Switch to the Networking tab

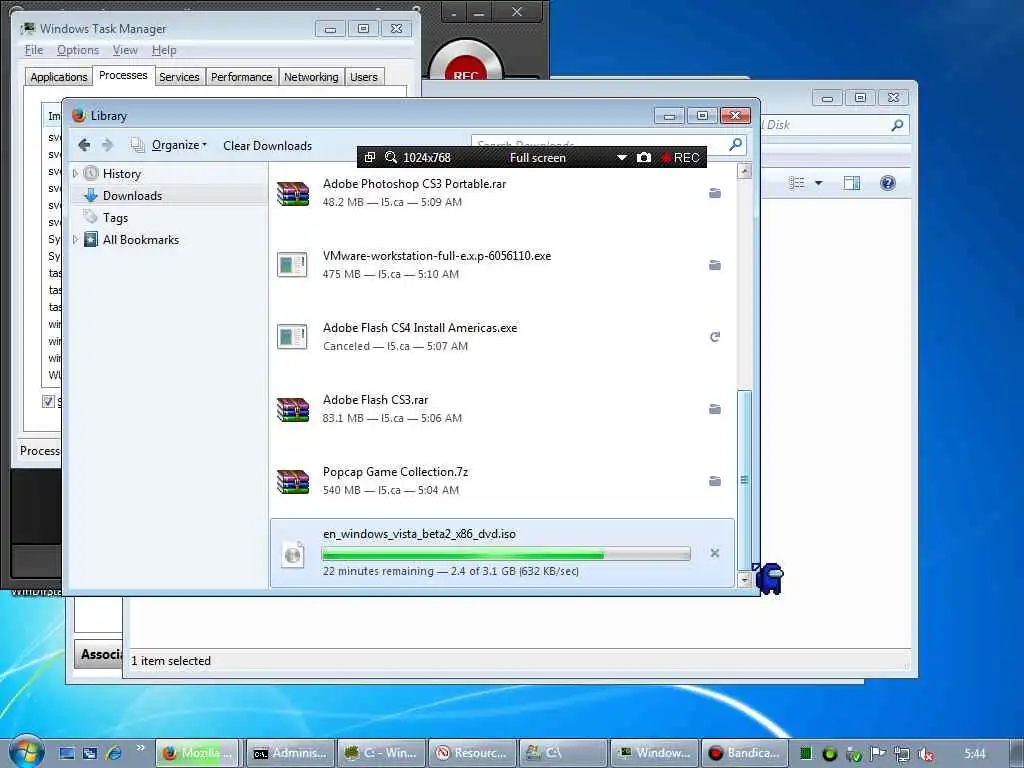point(311,76)
